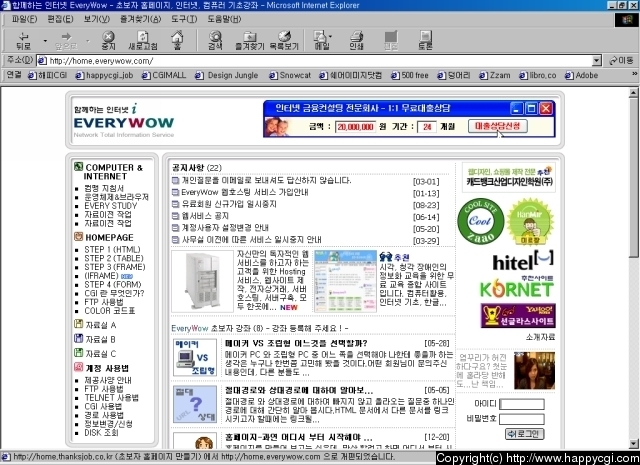Open the 파일(F) menu
The image size is (640, 465).
coord(24,19)
